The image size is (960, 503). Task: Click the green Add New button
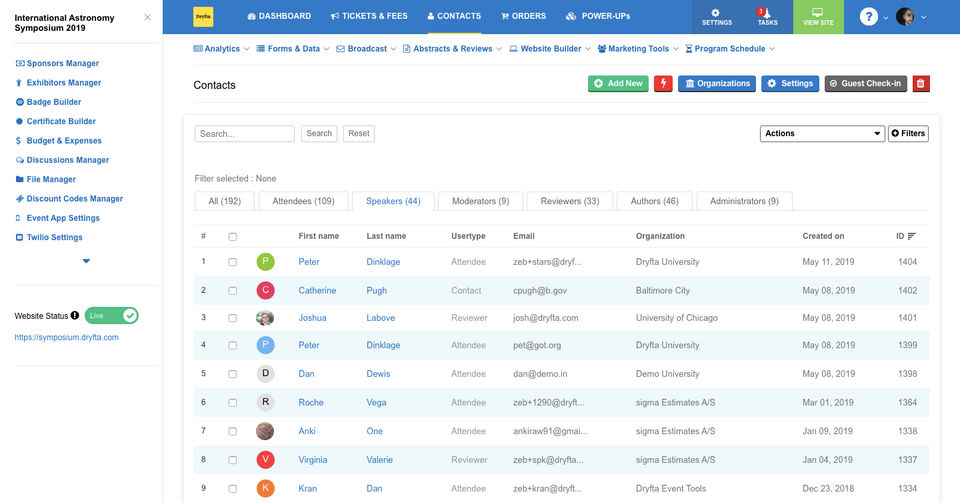618,84
